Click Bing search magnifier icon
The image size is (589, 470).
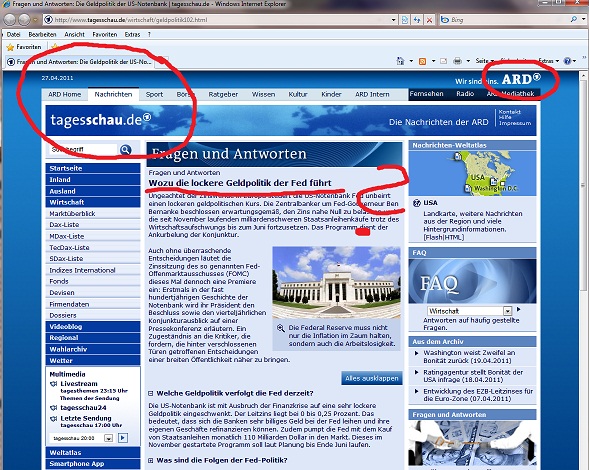coord(574,20)
